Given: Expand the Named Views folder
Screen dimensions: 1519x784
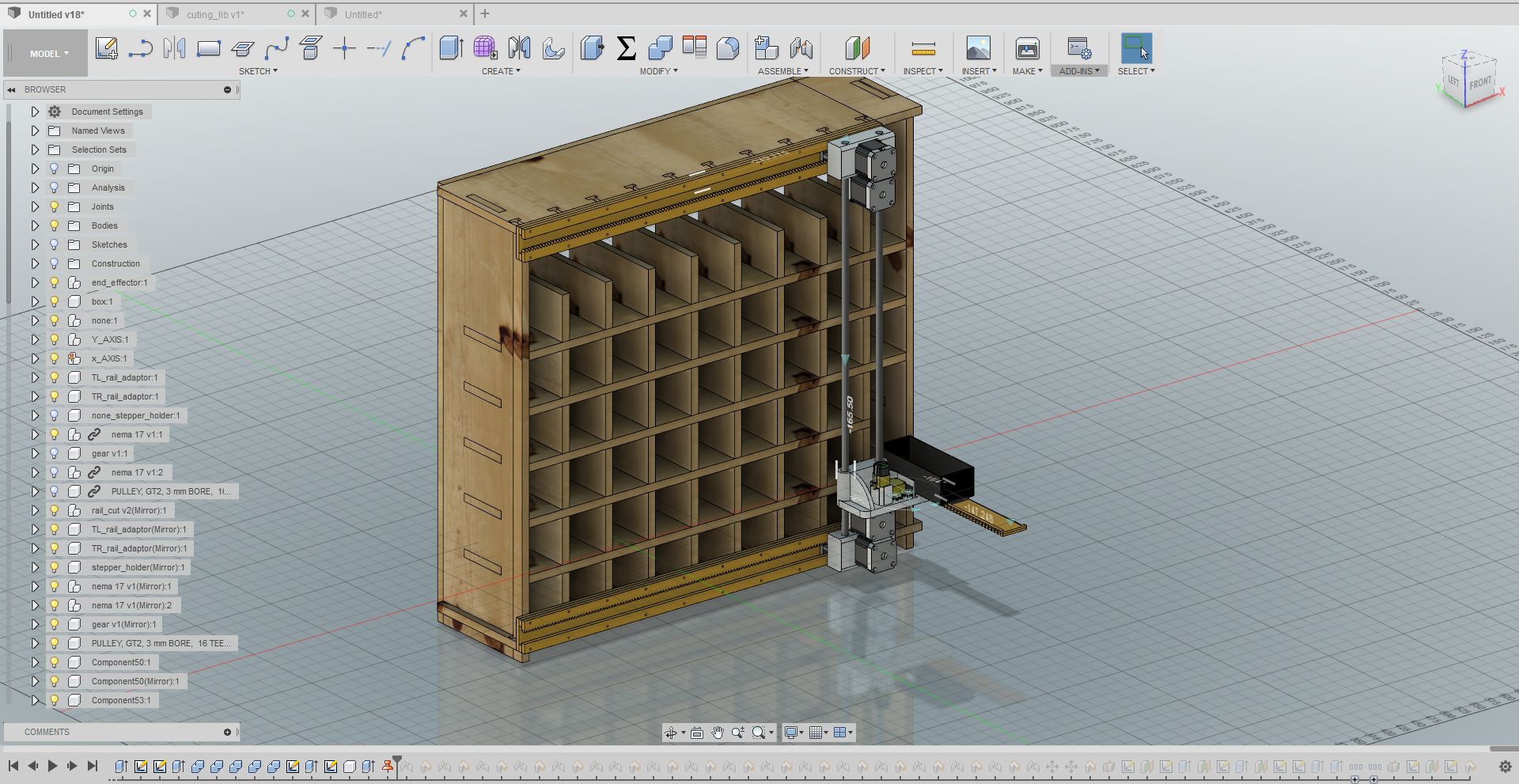Looking at the screenshot, I should pos(35,131).
